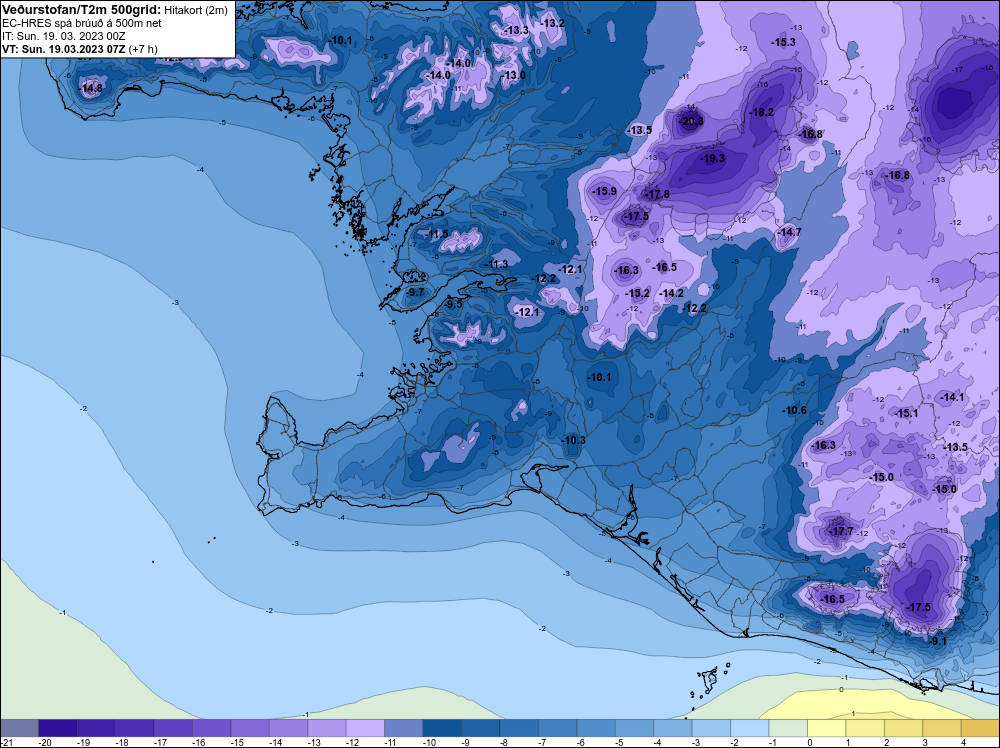Click the -18.2 temperature label
Viewport: 1000px width, 748px height.
click(x=761, y=112)
